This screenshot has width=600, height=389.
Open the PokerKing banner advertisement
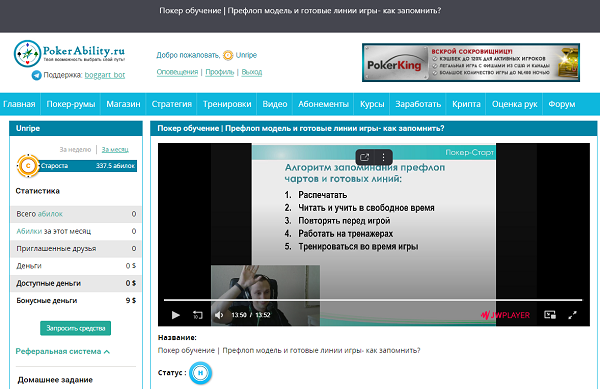click(x=471, y=62)
